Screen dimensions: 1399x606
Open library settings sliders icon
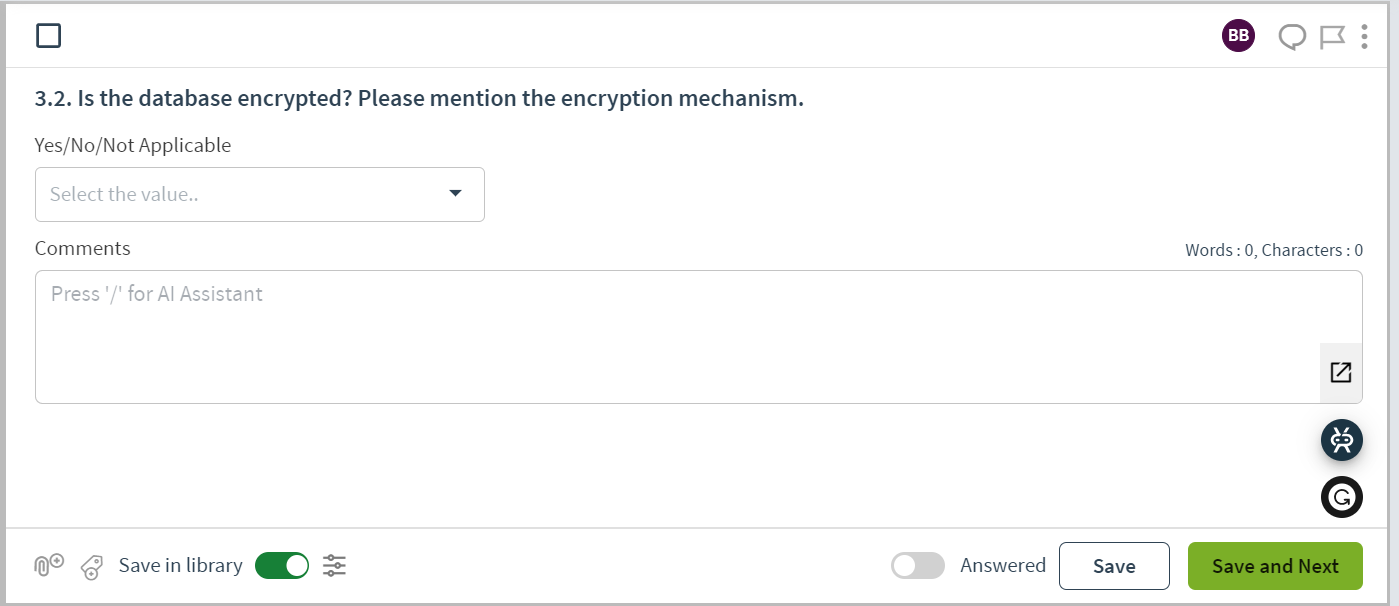point(335,566)
